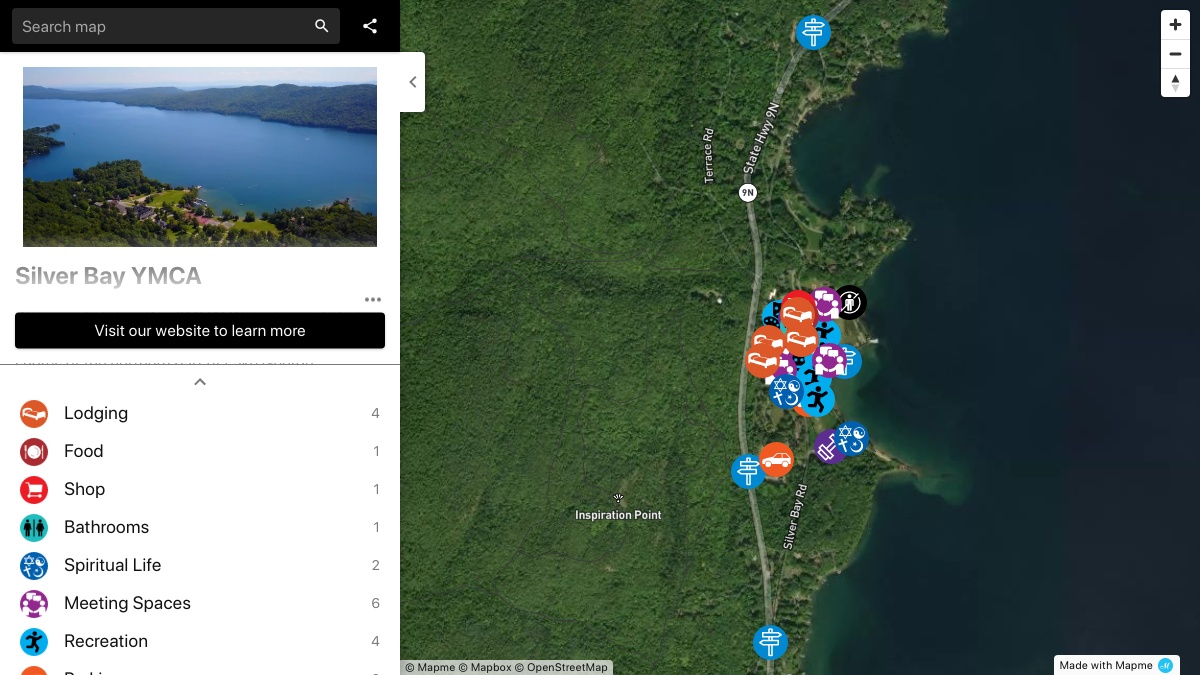Click the Silver Bay aerial lake photo
This screenshot has width=1200, height=675.
click(x=200, y=157)
